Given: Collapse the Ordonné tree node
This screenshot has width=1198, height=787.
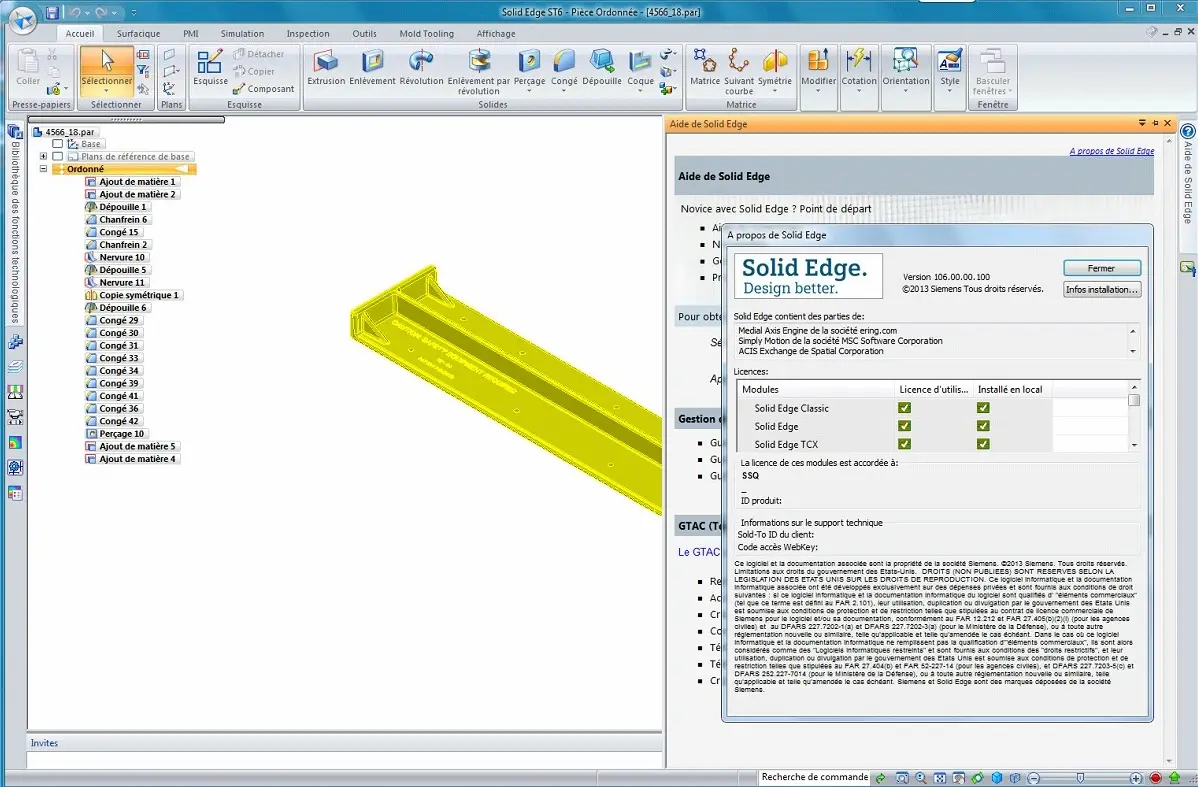Looking at the screenshot, I should point(44,169).
